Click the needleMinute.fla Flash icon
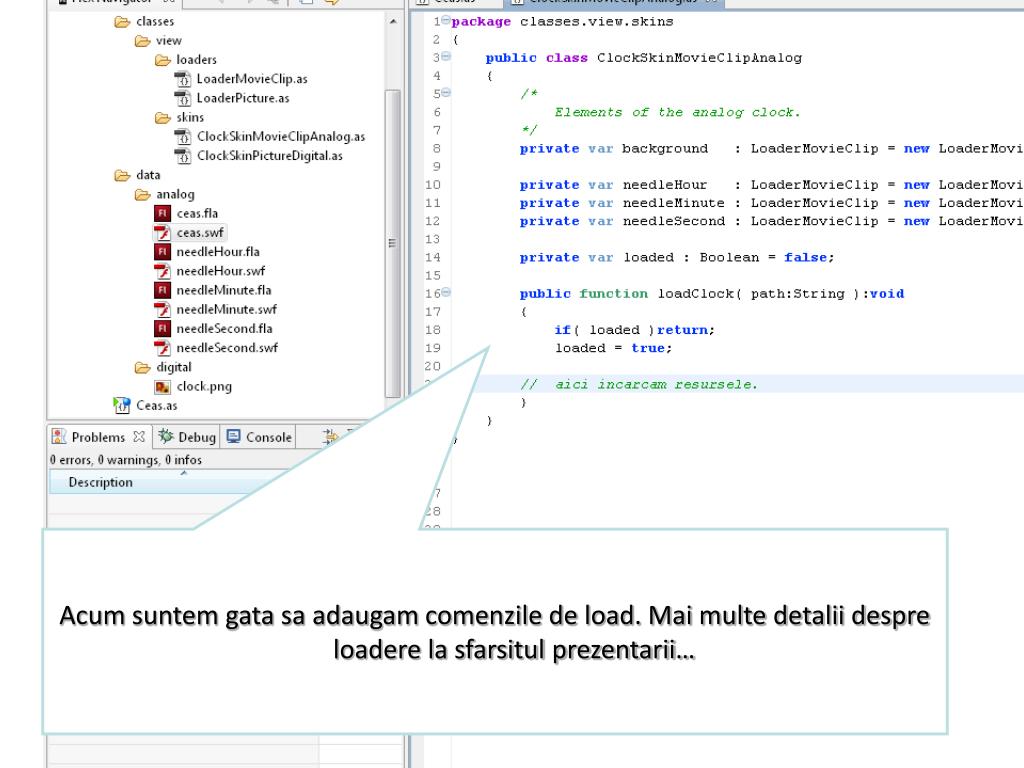1024x768 pixels. point(163,291)
